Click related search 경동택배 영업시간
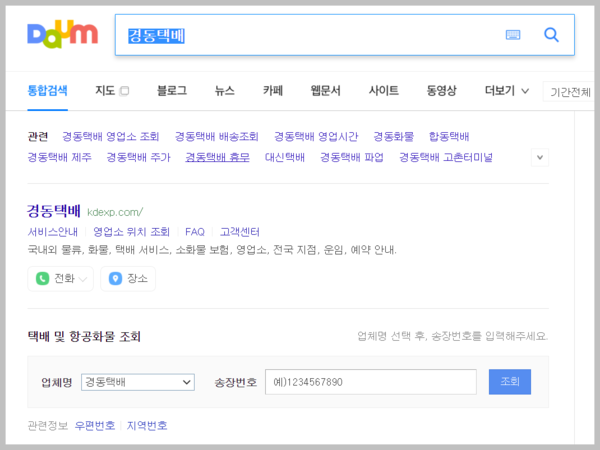 tap(316, 137)
